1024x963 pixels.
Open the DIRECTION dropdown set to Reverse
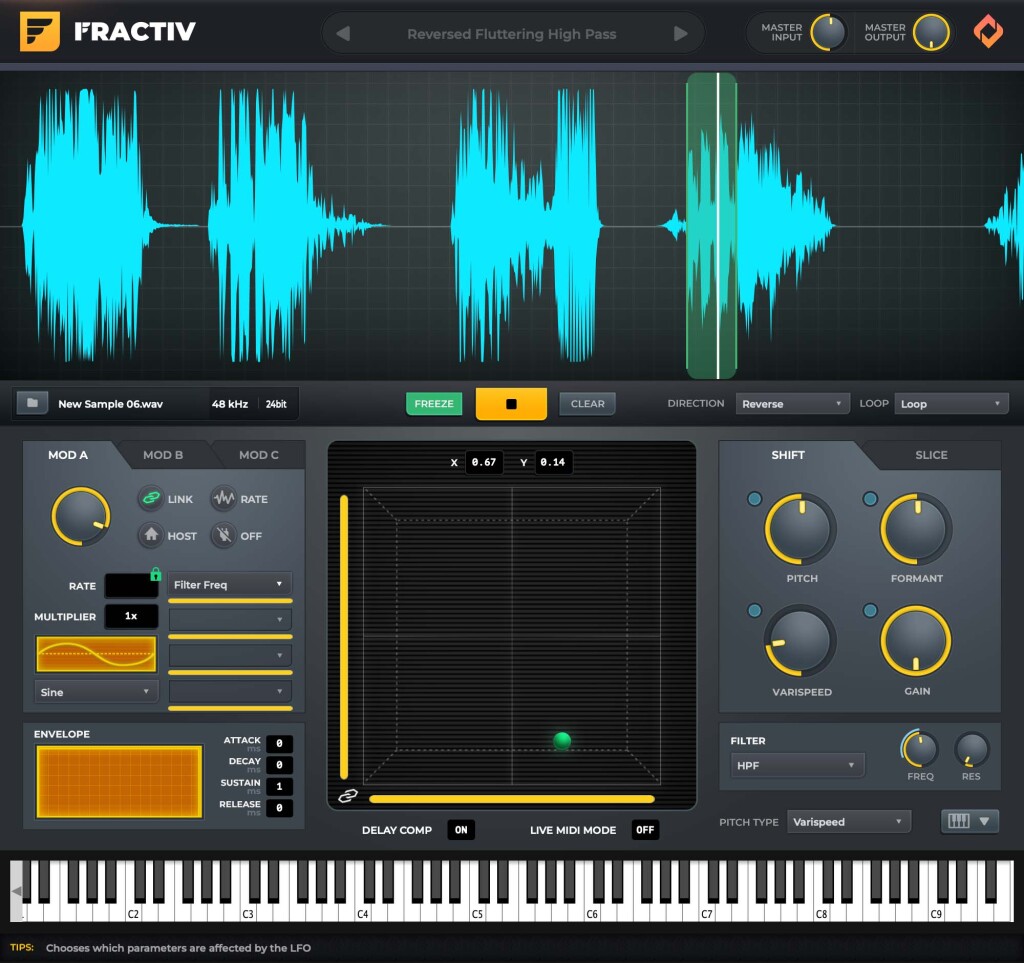pos(793,404)
